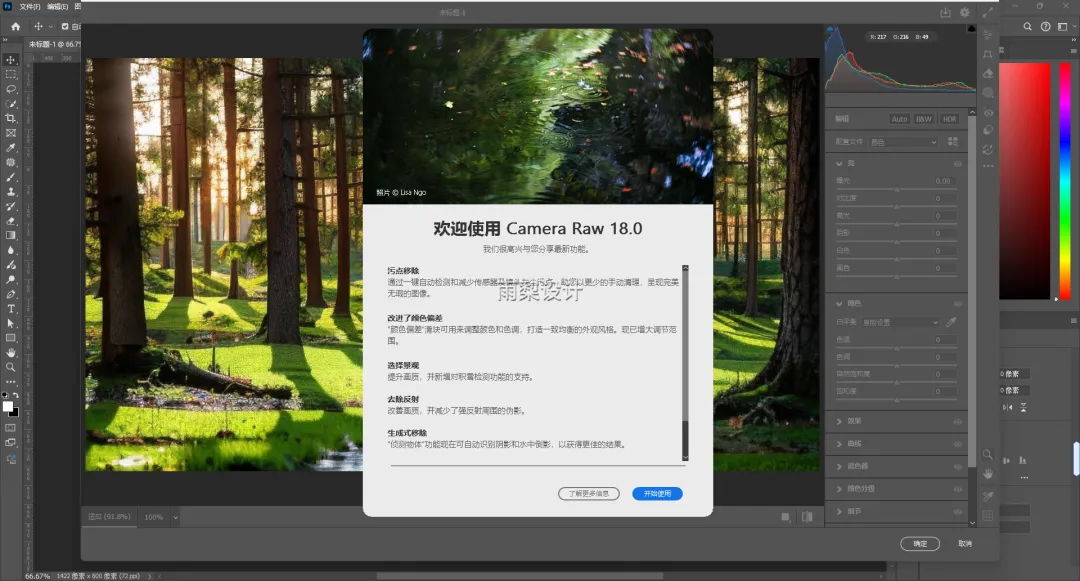Select the Lasso tool
This screenshot has height=581, width=1080.
[x=10, y=89]
